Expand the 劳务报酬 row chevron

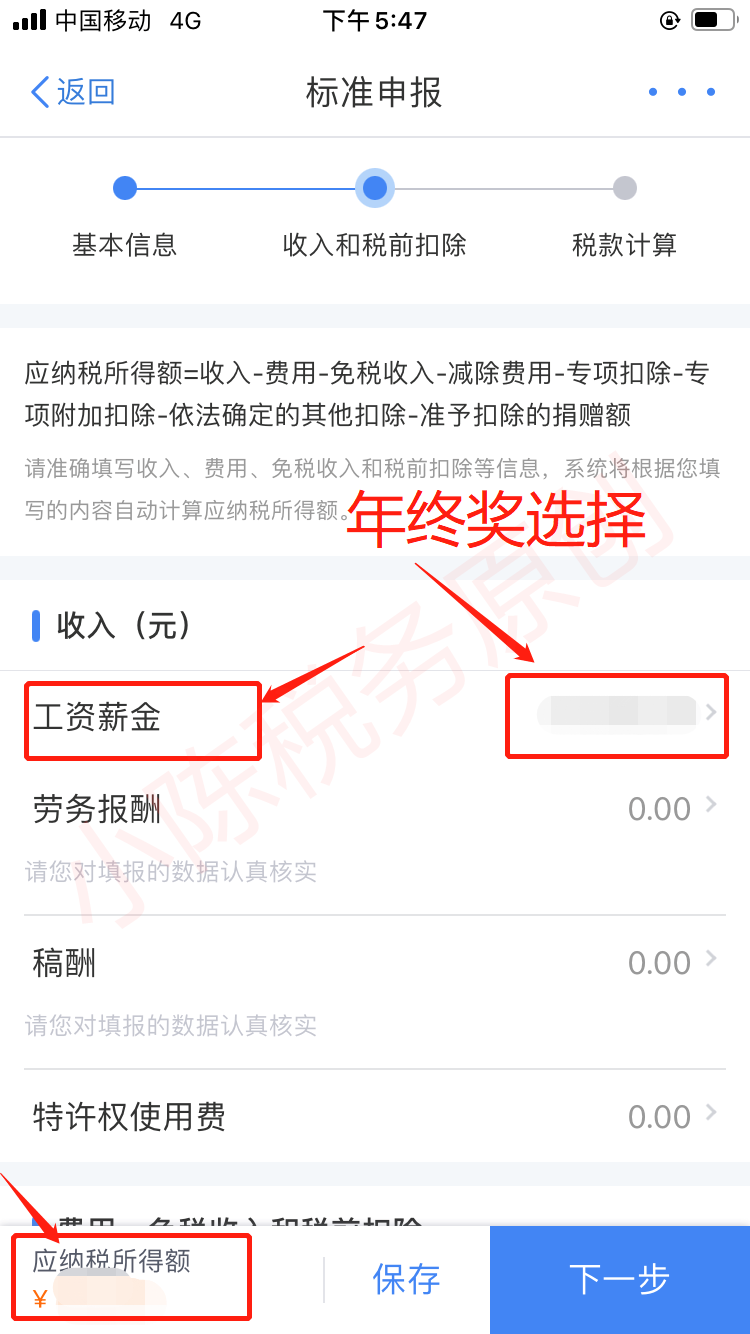(x=711, y=805)
